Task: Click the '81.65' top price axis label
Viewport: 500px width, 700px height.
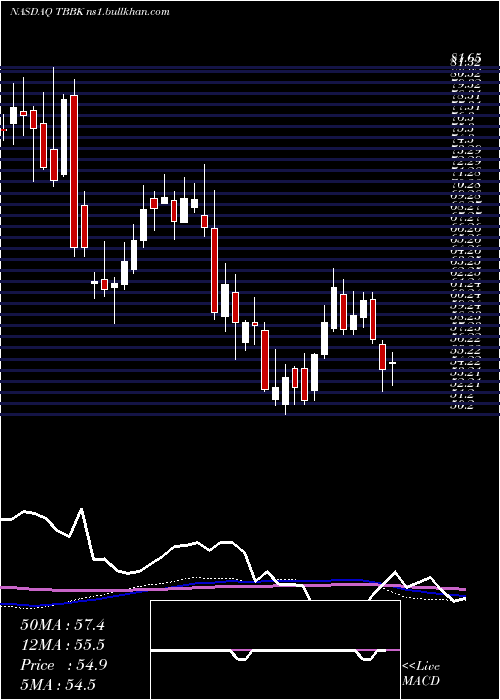Action: [466, 57]
